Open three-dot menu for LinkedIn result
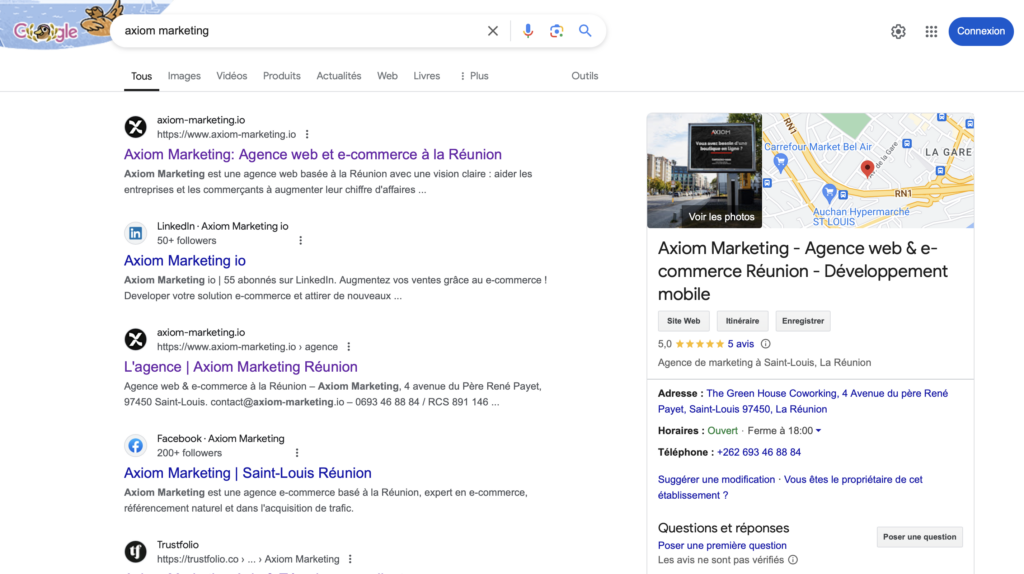1024x574 pixels. tap(300, 240)
